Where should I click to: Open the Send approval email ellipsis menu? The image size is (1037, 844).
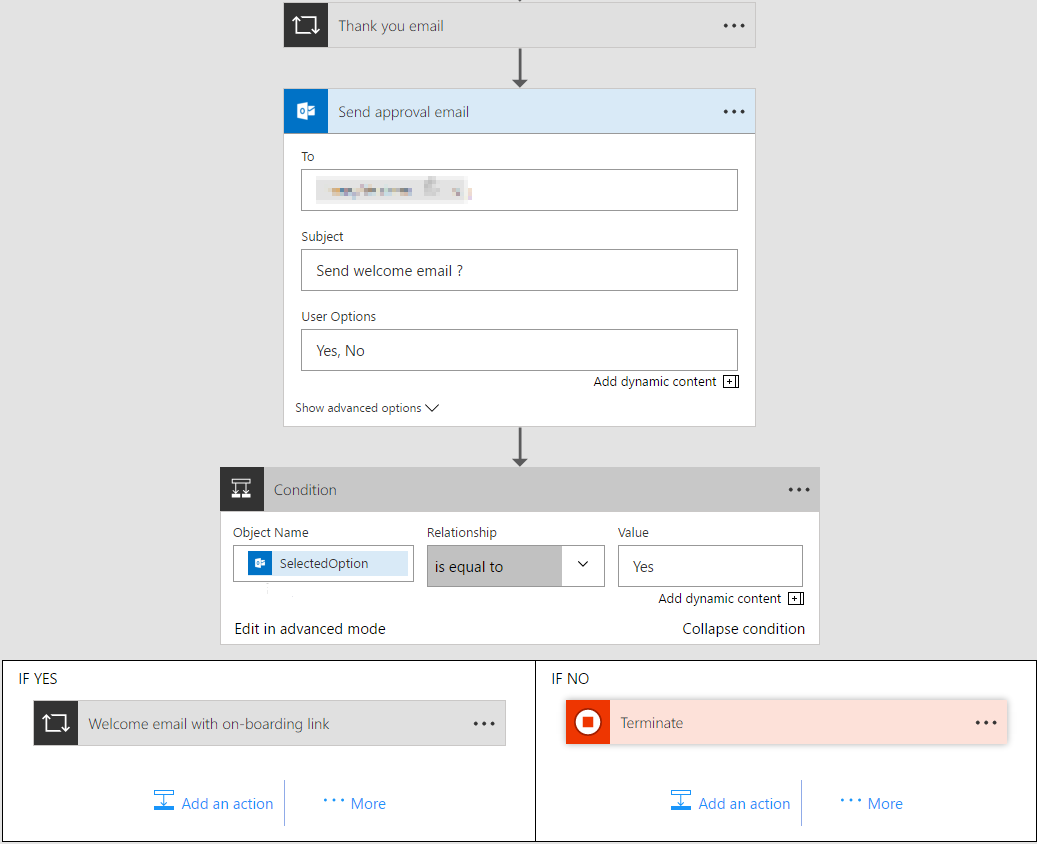(734, 112)
